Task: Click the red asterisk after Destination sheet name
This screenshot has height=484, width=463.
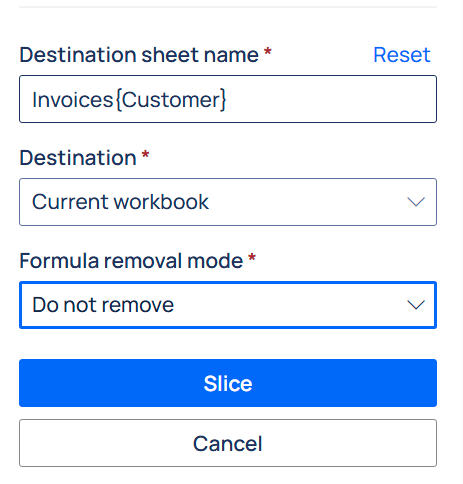Action: (268, 52)
